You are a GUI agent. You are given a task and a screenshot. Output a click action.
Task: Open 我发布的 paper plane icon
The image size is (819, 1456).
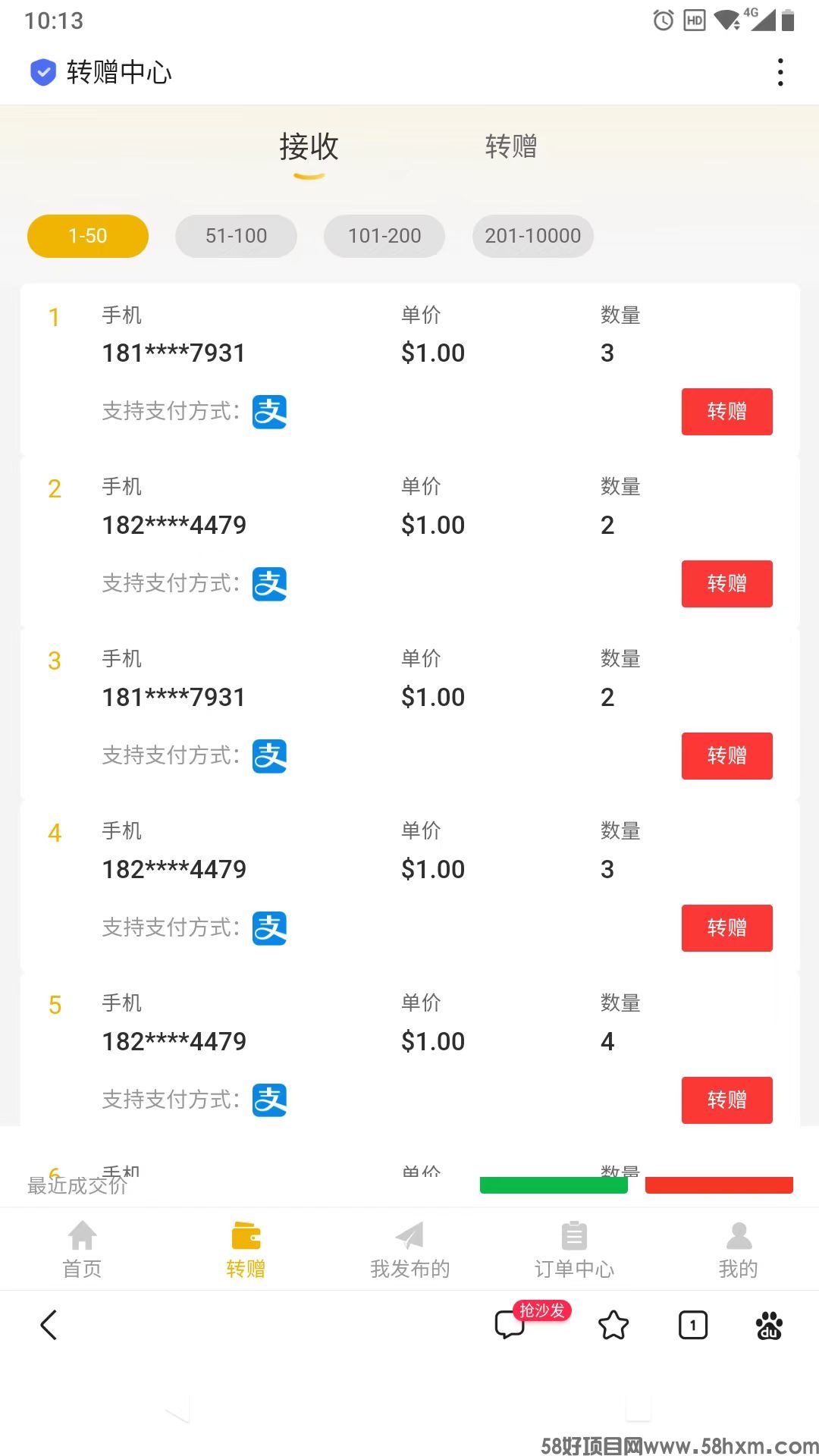[409, 1236]
